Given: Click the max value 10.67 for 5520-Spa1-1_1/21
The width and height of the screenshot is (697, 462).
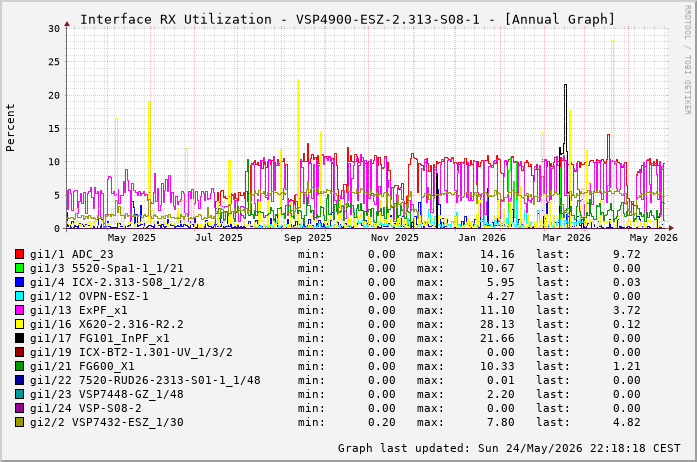Looking at the screenshot, I should 497,268.
